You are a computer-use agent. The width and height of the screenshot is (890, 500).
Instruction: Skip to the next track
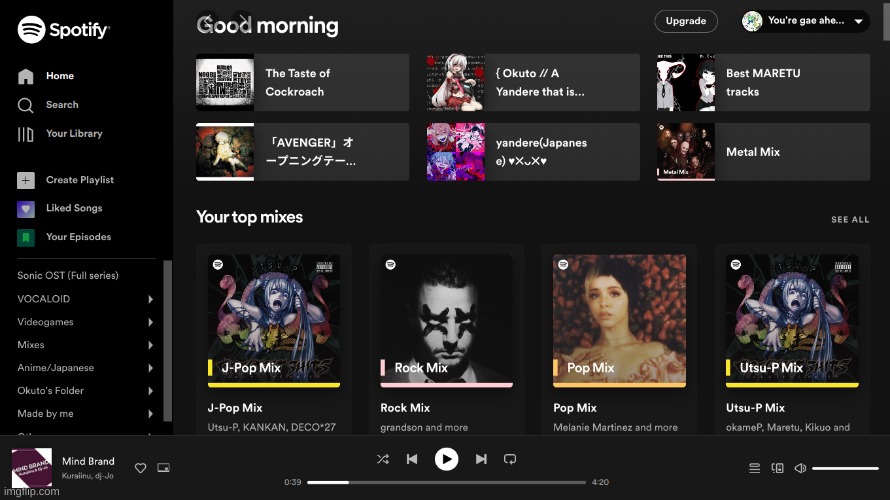(x=481, y=459)
